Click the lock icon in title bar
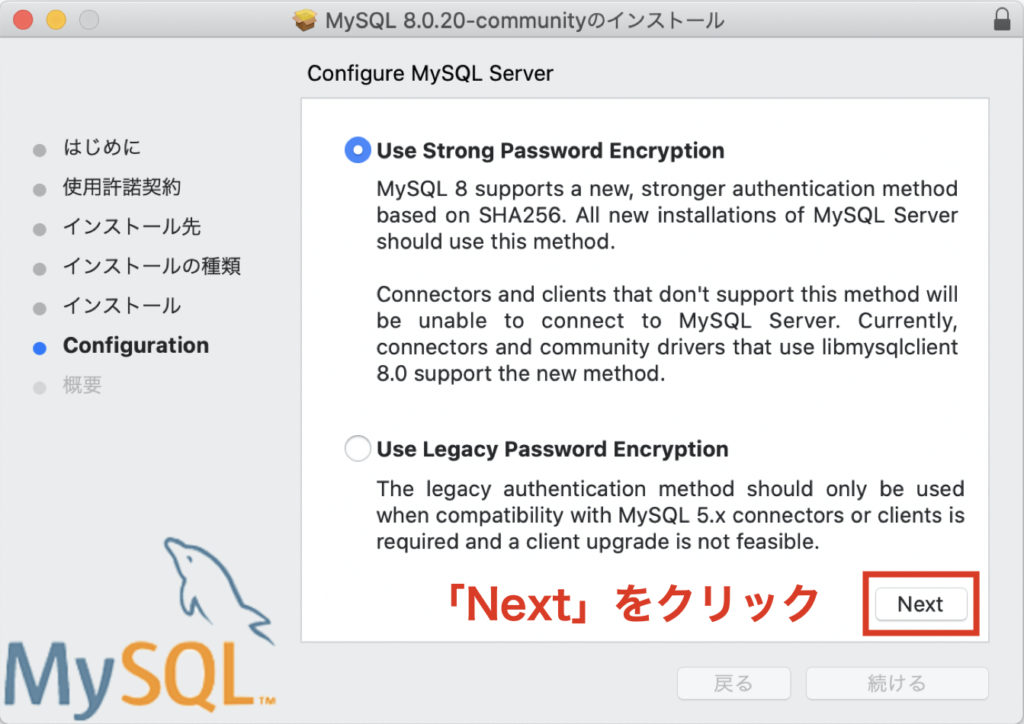 (1002, 20)
